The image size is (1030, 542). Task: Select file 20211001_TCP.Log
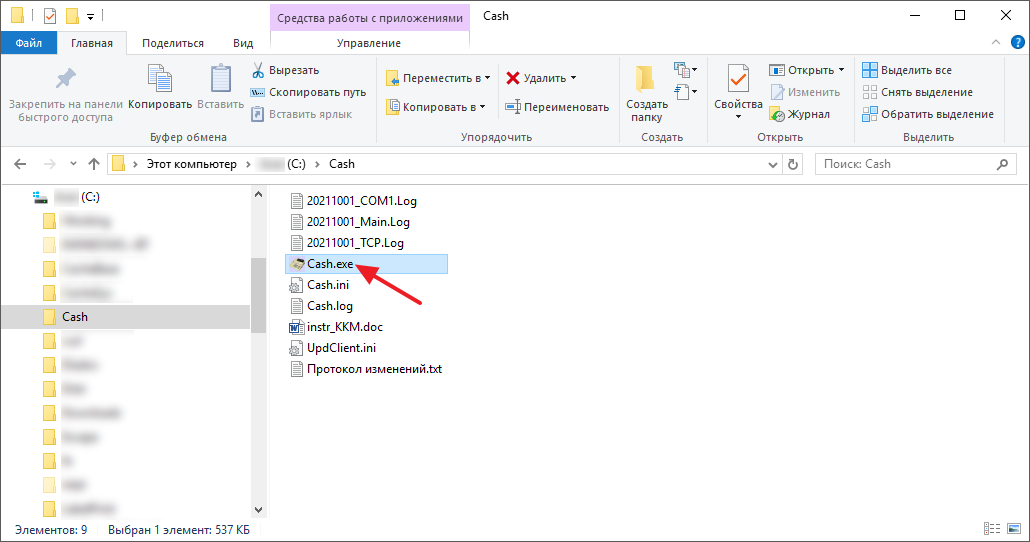[347, 243]
